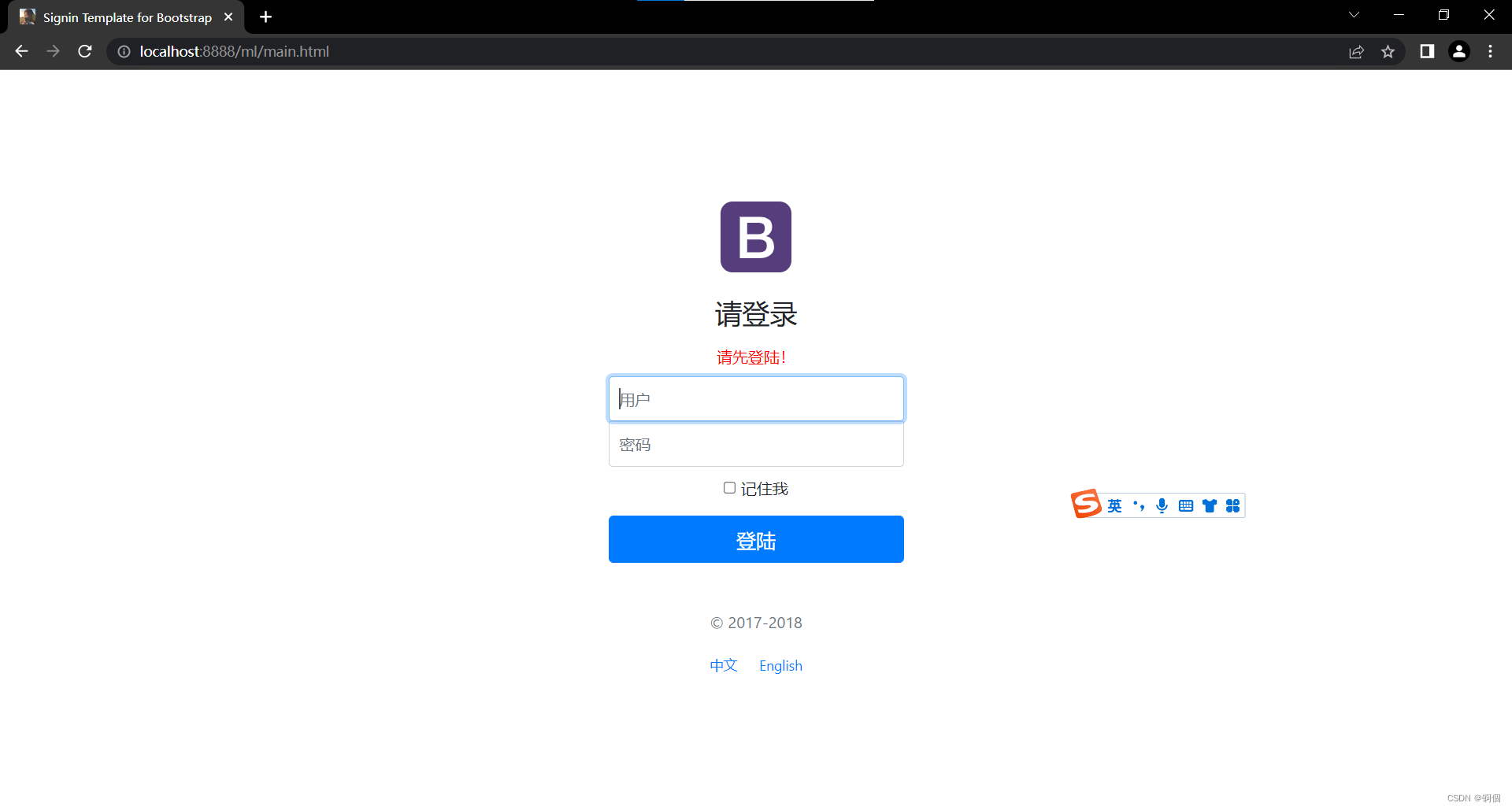Open the Sogou toolbox grid icon
1512x810 pixels.
[1233, 505]
